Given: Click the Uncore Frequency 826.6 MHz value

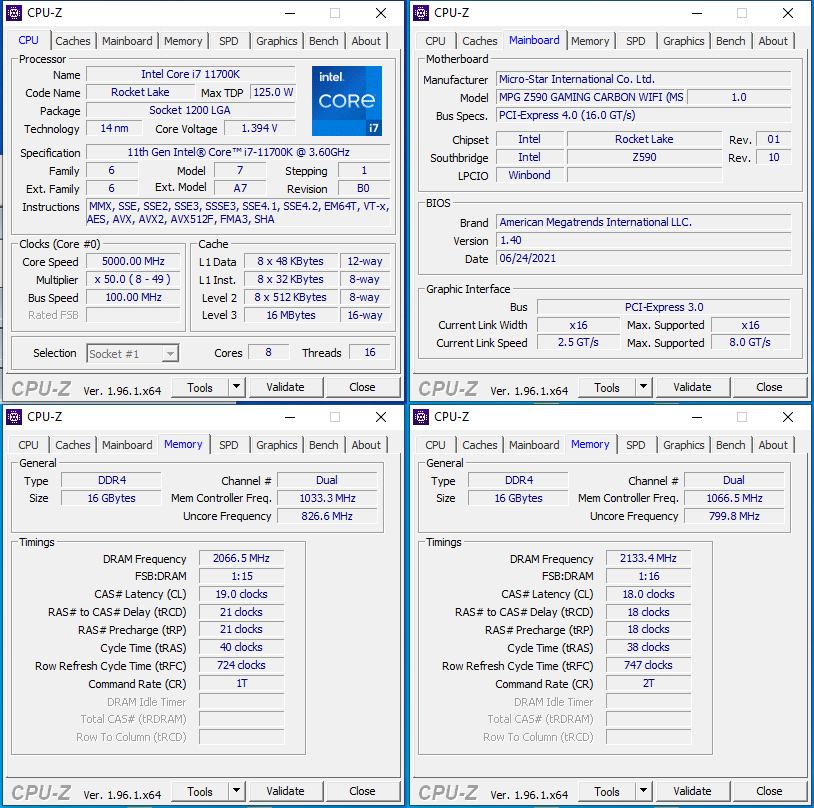Looking at the screenshot, I should point(327,516).
